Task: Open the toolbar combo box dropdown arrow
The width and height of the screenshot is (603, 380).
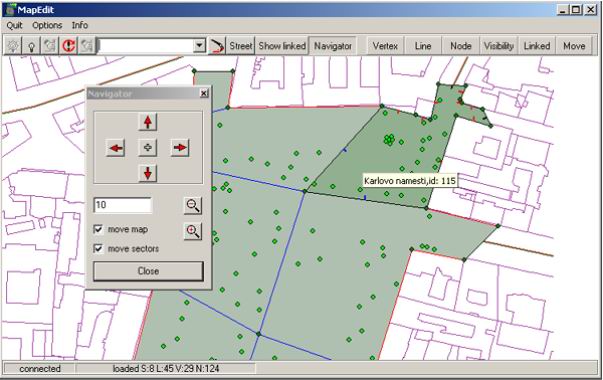Action: [x=199, y=45]
